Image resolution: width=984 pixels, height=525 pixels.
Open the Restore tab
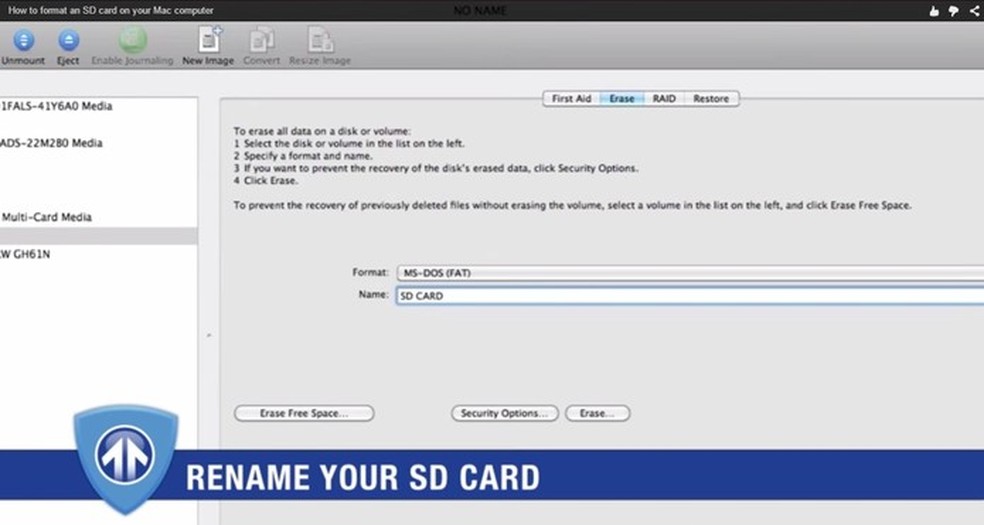[711, 98]
